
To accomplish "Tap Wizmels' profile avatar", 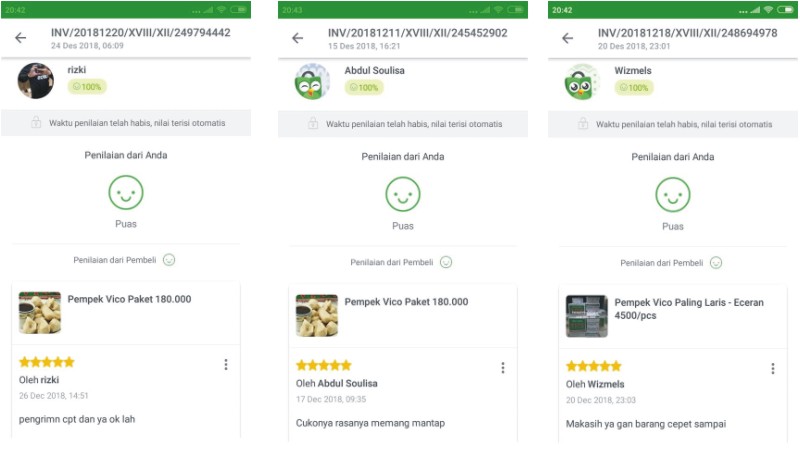I will click(582, 81).
